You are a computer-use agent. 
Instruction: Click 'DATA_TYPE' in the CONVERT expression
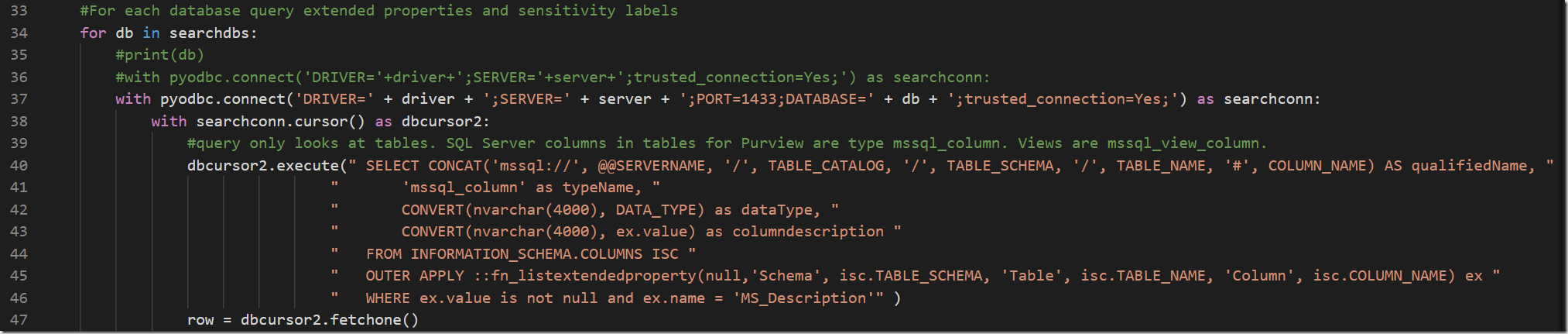(x=659, y=210)
